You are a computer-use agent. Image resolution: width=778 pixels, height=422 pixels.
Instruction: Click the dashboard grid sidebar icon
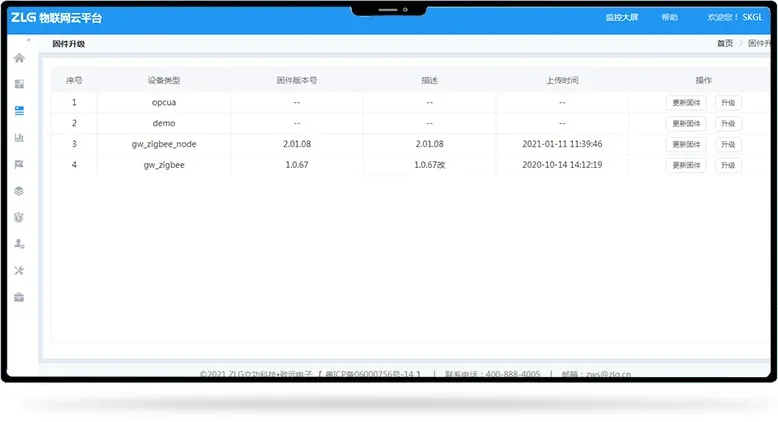pyautogui.click(x=19, y=84)
